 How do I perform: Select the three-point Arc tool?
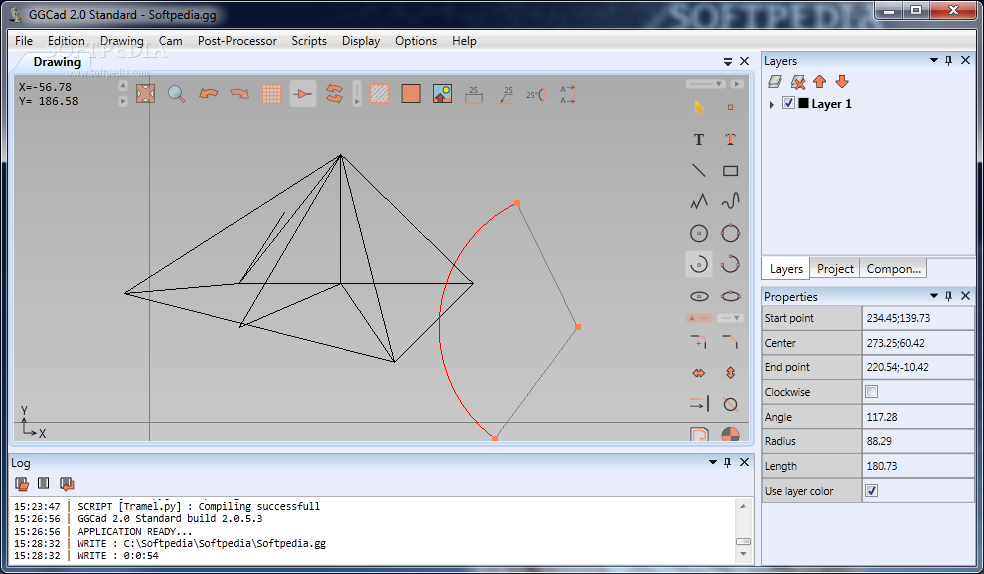730,264
